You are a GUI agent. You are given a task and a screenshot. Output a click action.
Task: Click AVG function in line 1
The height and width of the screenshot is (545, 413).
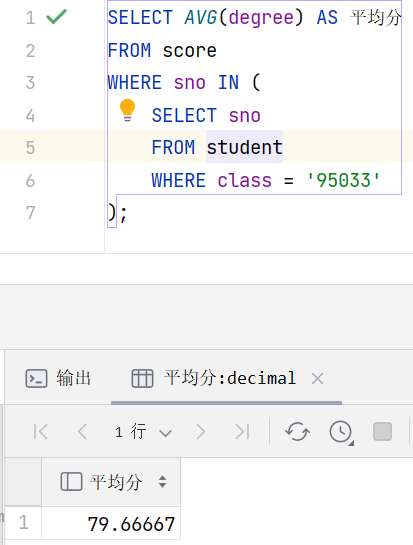(201, 17)
